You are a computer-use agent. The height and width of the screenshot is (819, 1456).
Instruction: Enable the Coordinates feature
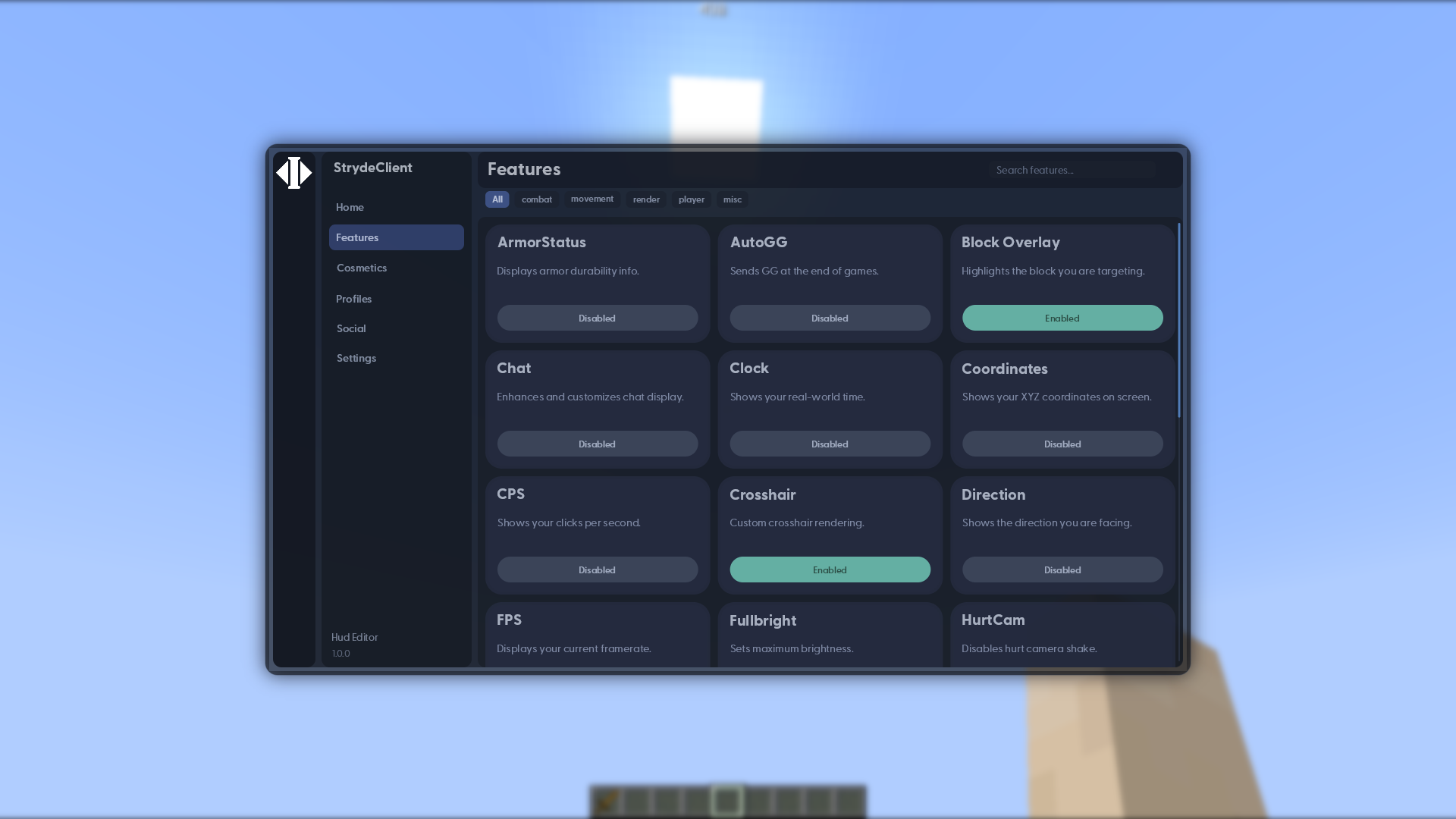pos(1062,444)
